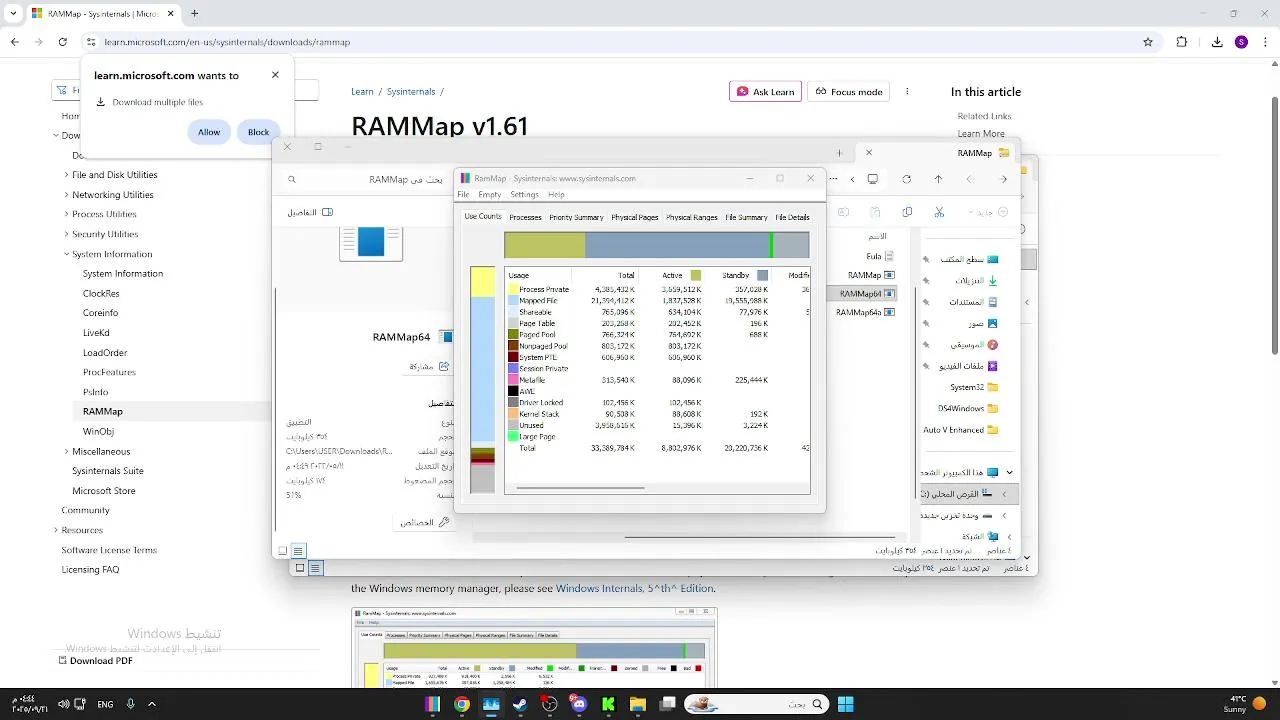
Task: Click the Active column olive color box
Action: 696,275
